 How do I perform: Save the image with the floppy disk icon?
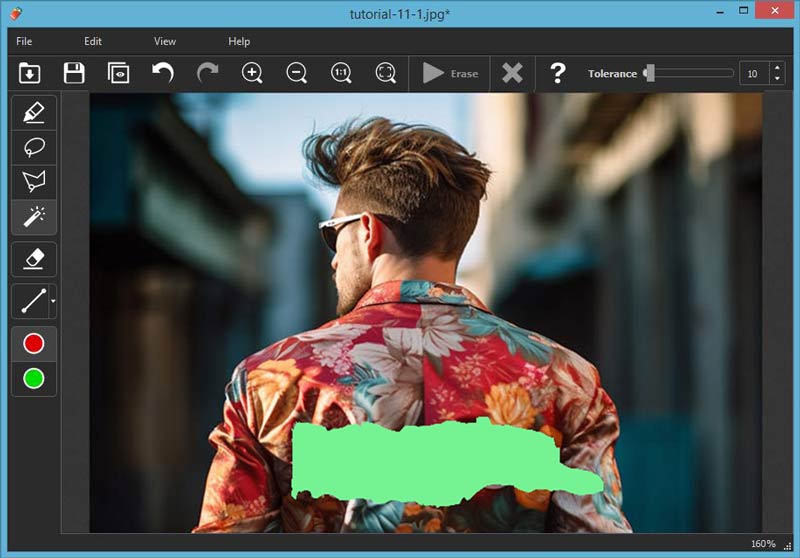[x=74, y=73]
